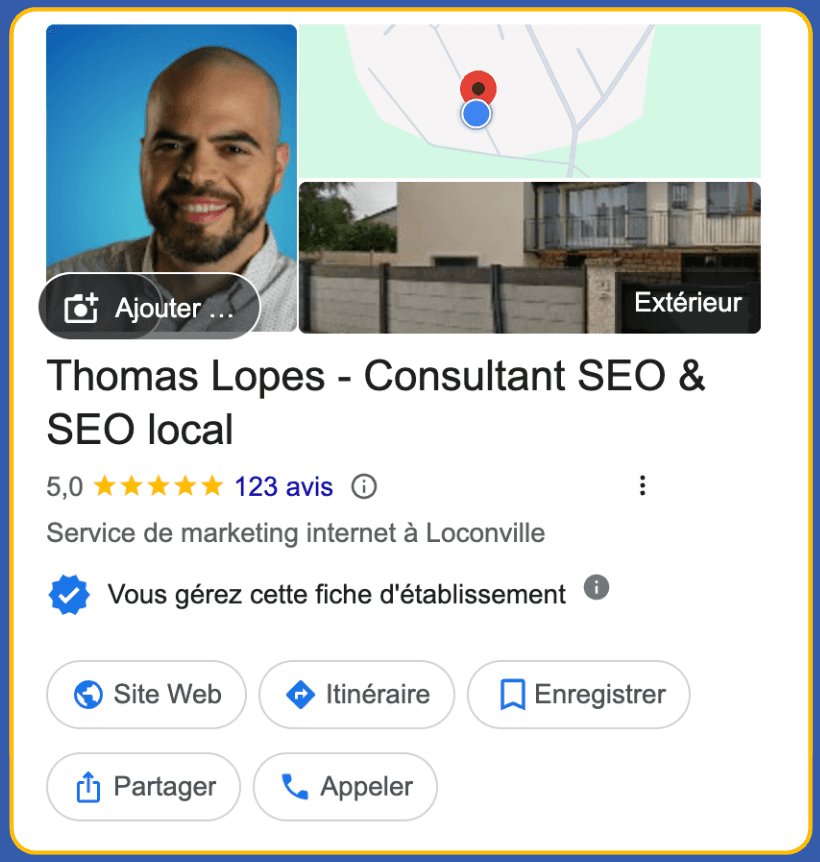Image resolution: width=820 pixels, height=862 pixels.
Task: Click the Extérieur label on house photo
Action: (x=688, y=302)
